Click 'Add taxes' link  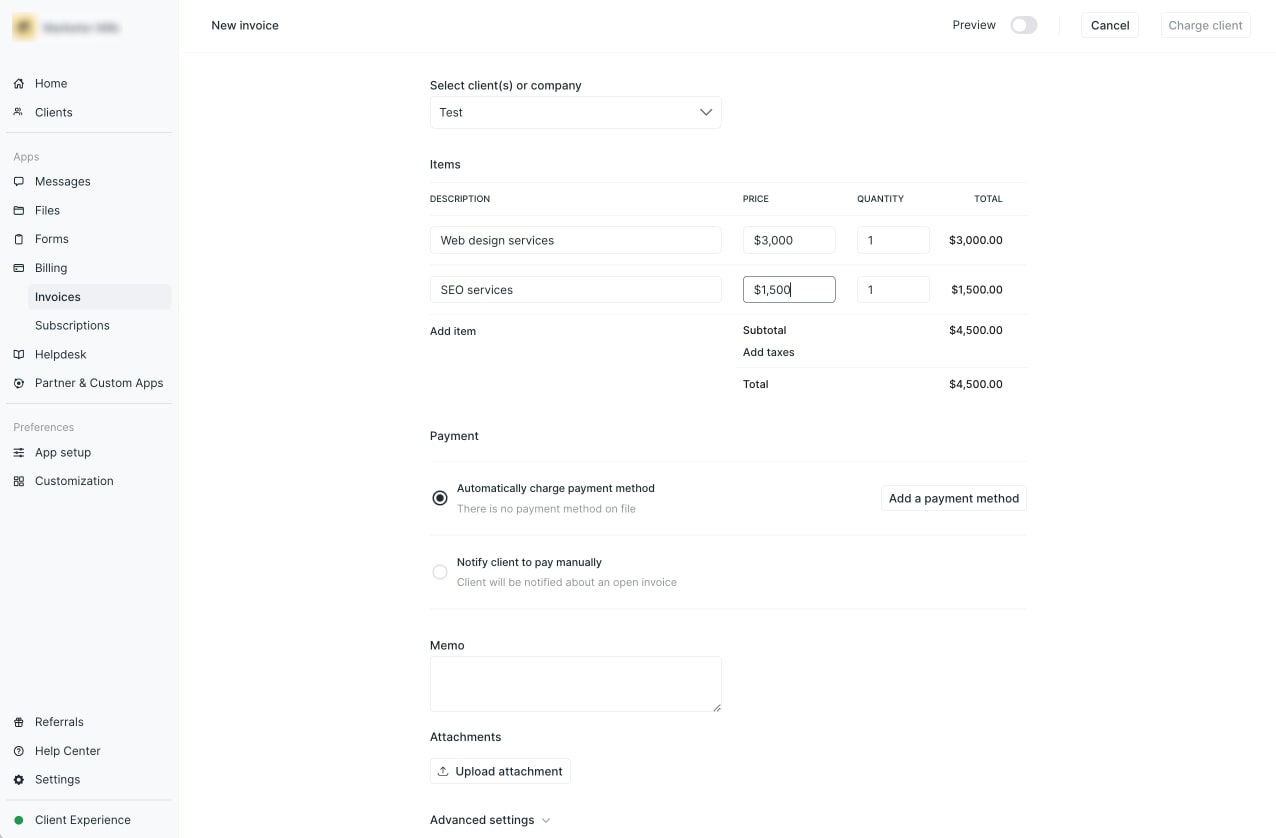pos(768,352)
